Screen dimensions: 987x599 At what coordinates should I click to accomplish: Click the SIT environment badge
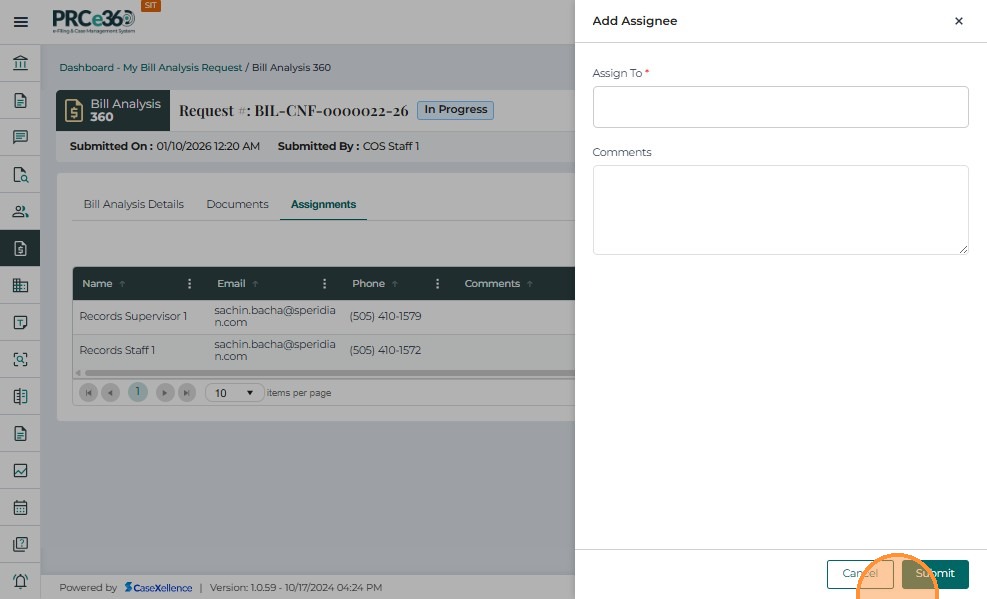click(x=151, y=5)
